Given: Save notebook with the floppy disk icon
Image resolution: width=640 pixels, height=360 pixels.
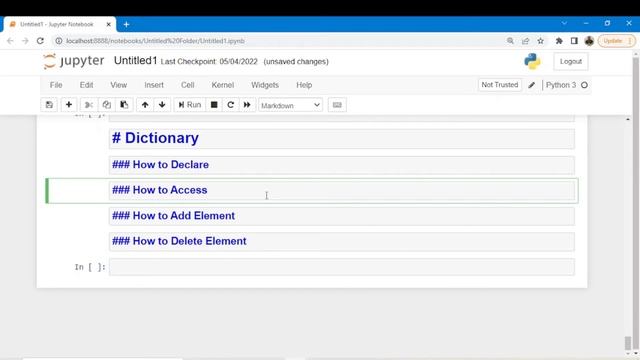Looking at the screenshot, I should pyautogui.click(x=49, y=105).
